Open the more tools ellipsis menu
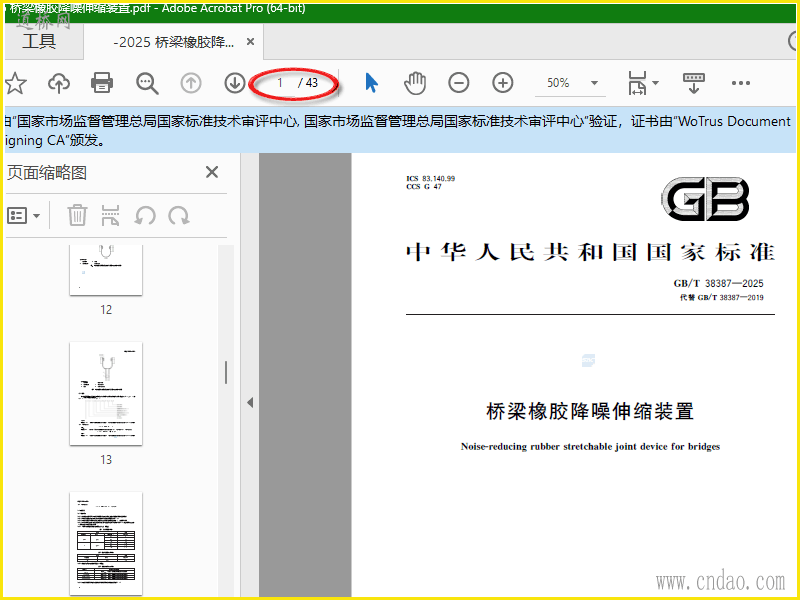 [741, 83]
